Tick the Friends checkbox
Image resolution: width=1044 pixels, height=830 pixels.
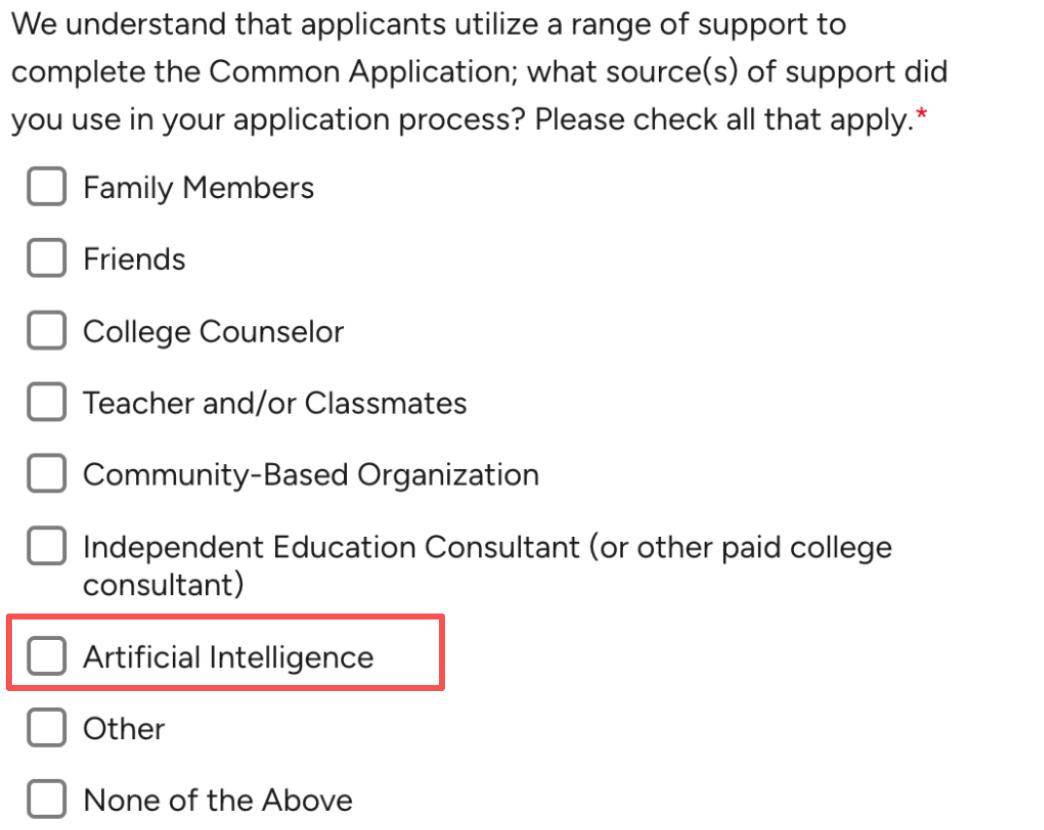coord(47,258)
